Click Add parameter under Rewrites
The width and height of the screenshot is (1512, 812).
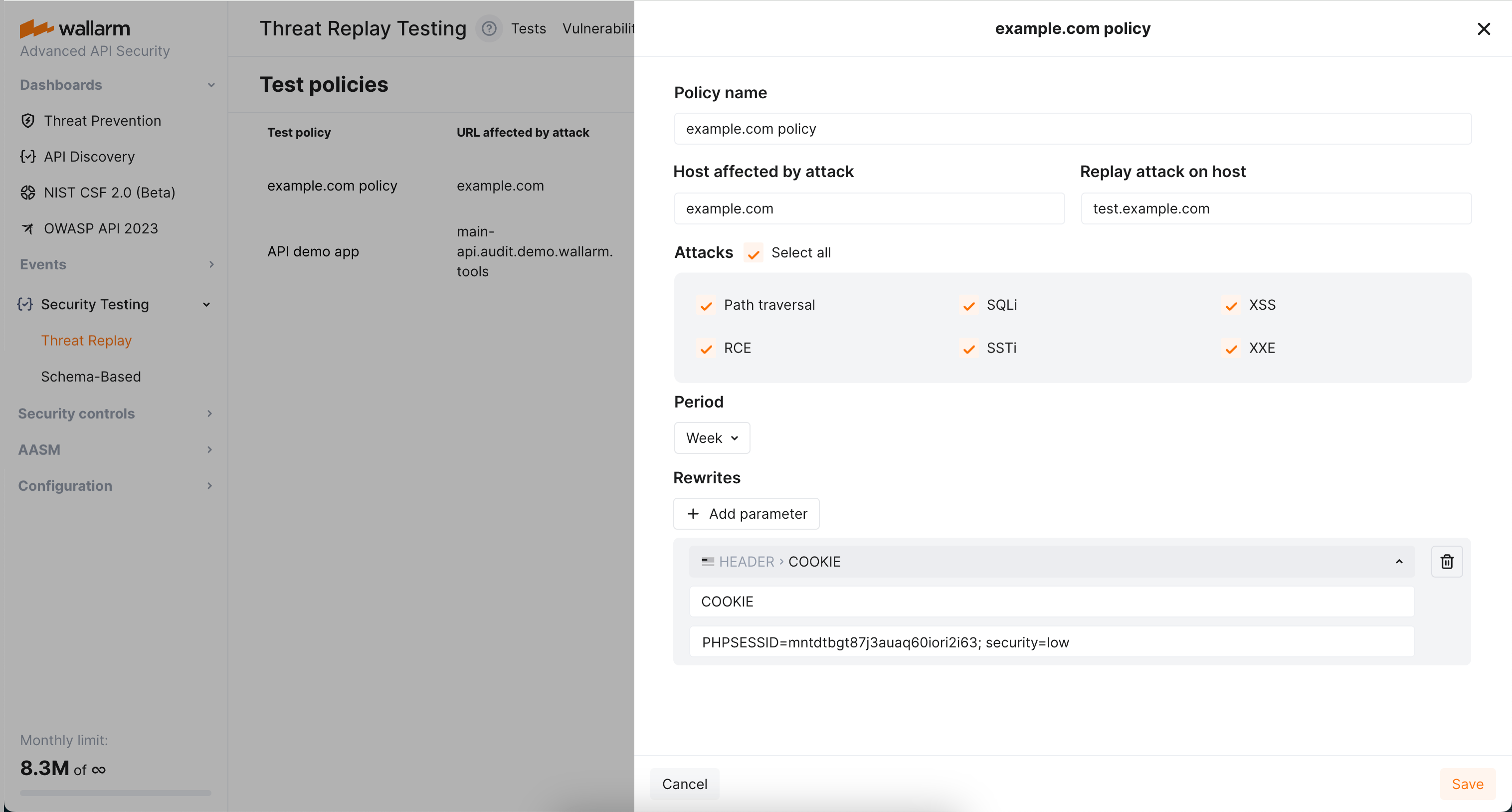tap(746, 513)
